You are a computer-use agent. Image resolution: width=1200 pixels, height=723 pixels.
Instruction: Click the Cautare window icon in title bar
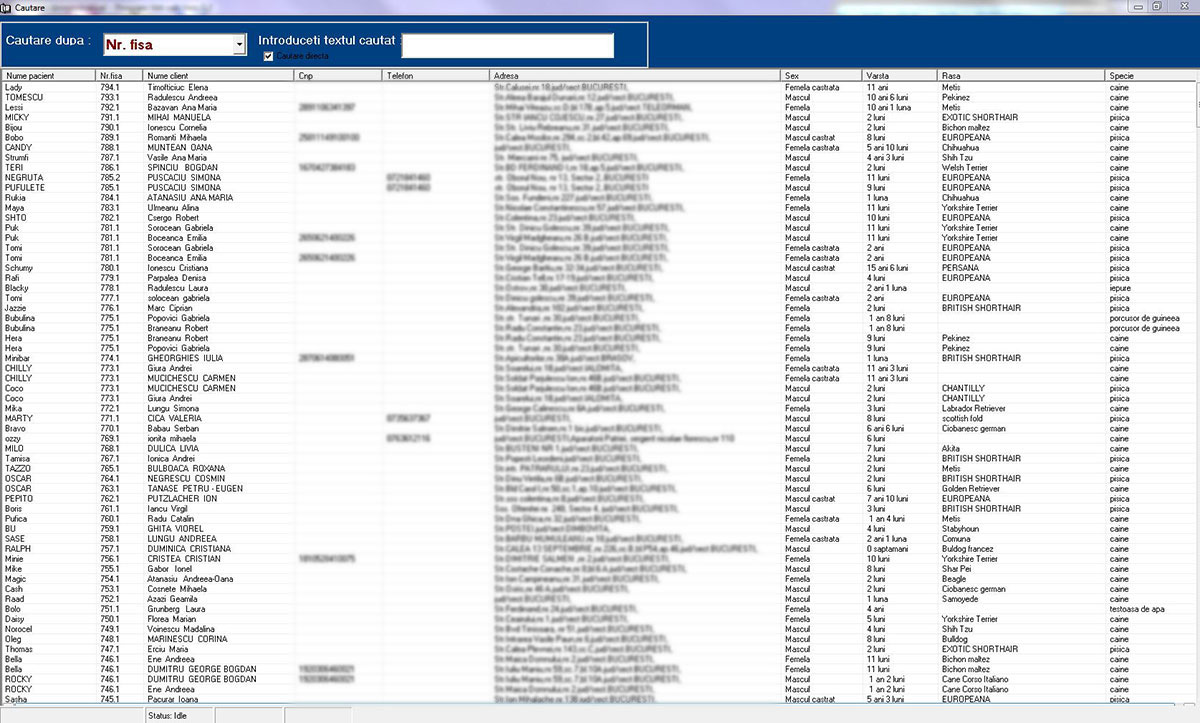coord(7,7)
